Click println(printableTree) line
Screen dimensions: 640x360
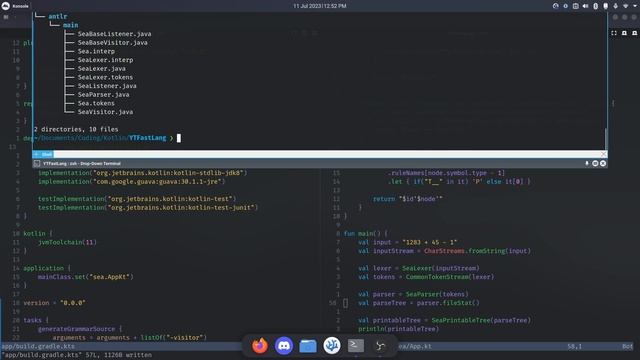tap(398, 329)
